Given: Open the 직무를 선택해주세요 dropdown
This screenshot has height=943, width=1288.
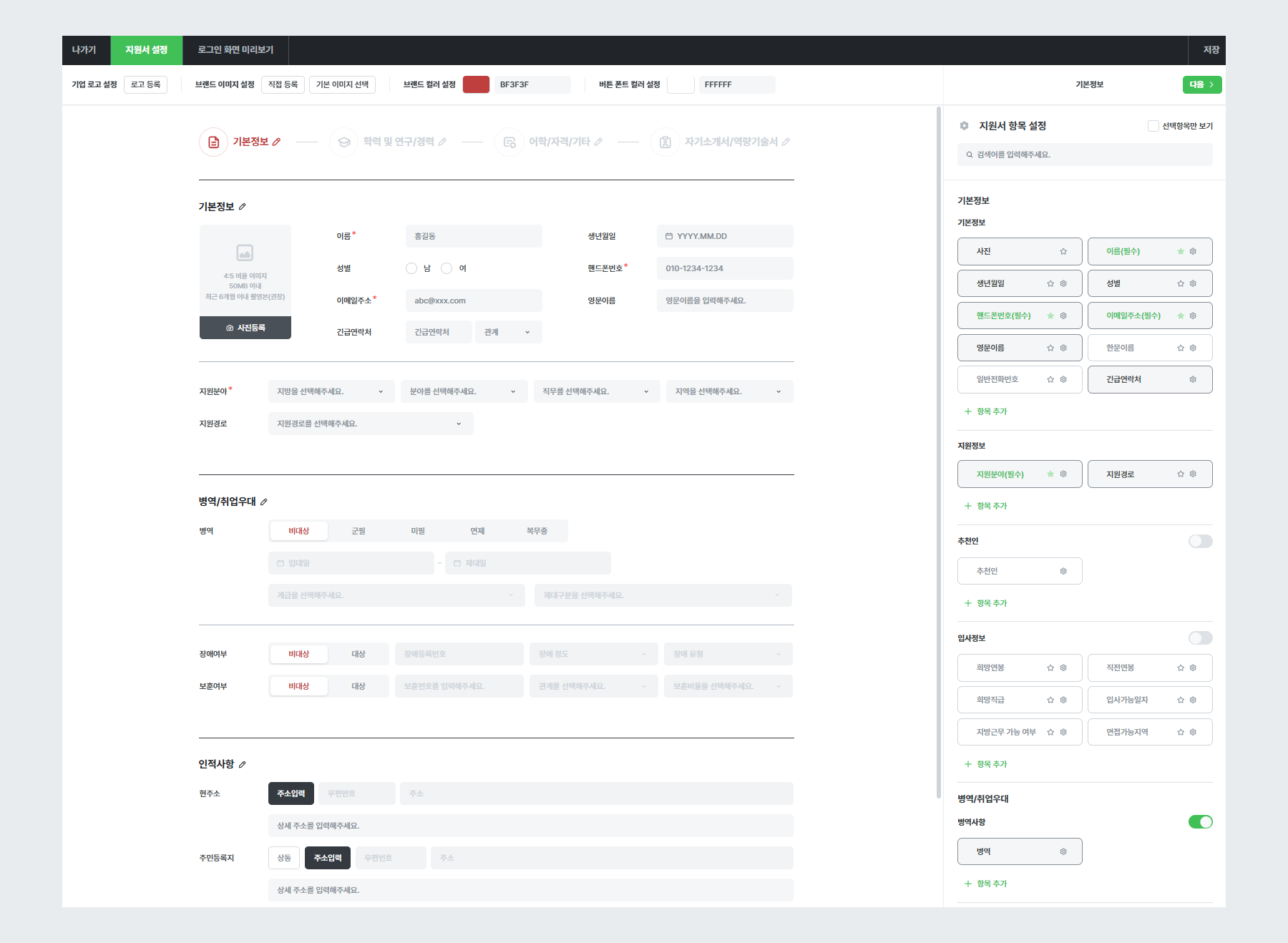Looking at the screenshot, I should click(597, 391).
